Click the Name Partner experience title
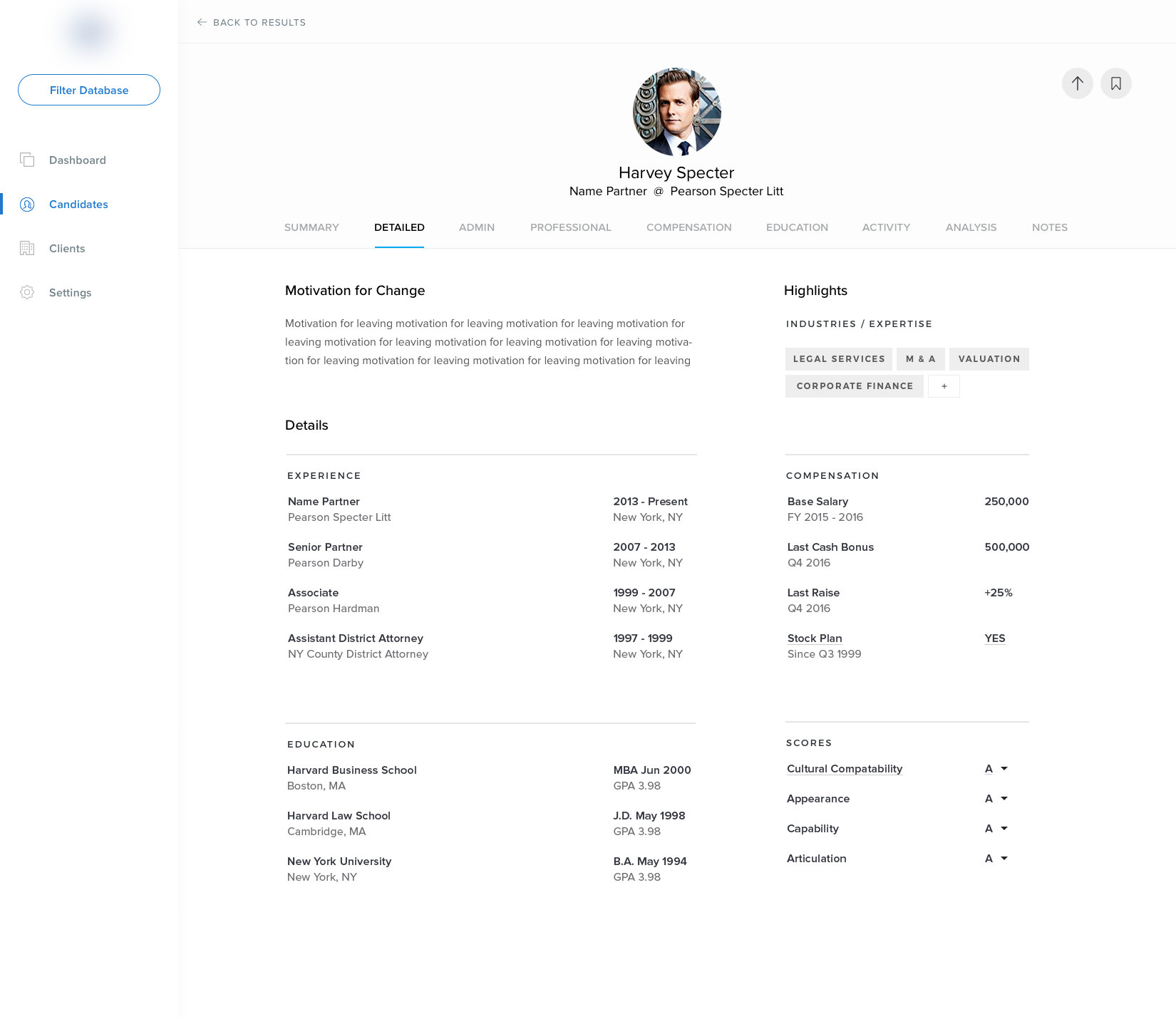1176x1019 pixels. [324, 502]
